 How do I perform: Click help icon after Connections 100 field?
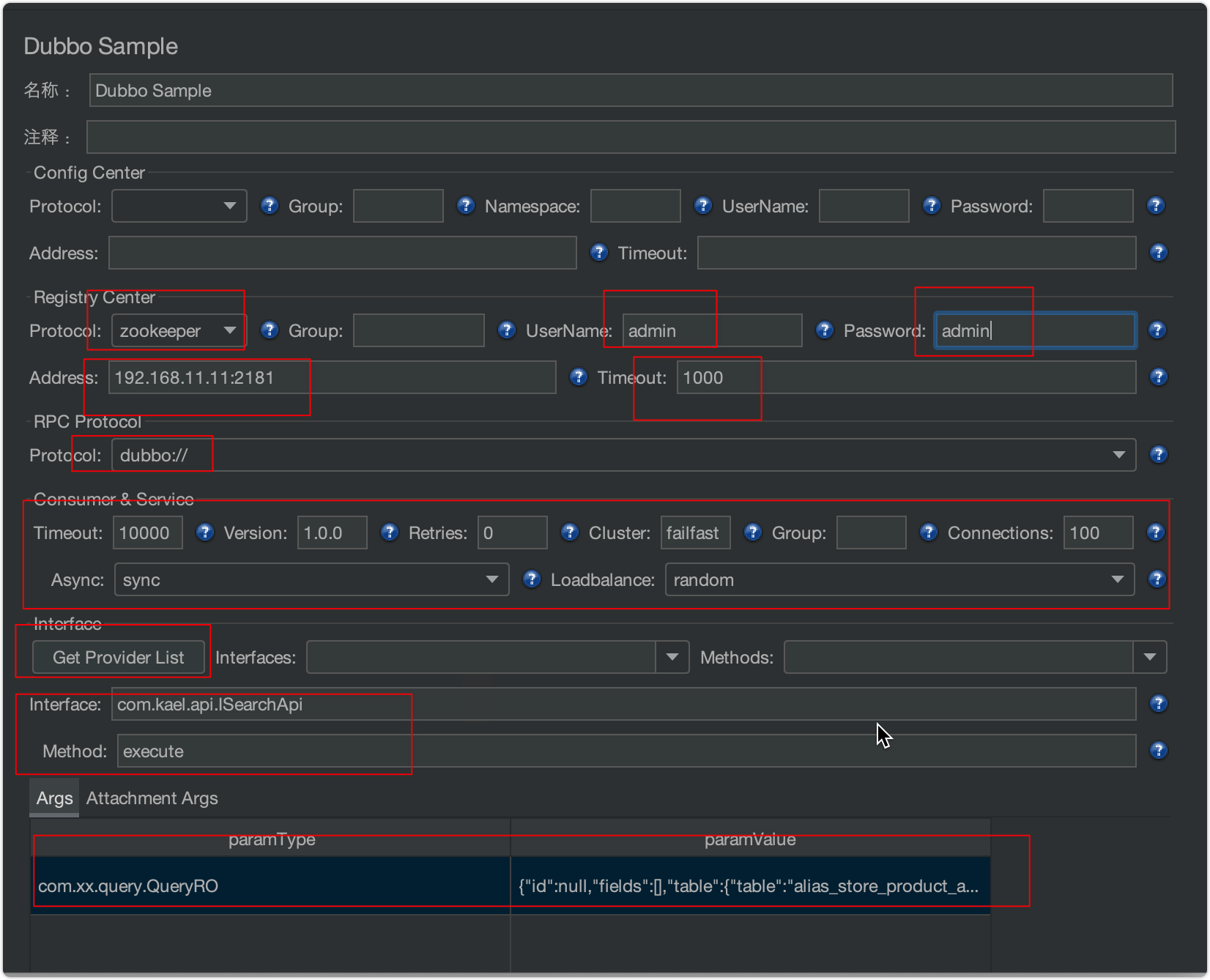[x=1156, y=532]
